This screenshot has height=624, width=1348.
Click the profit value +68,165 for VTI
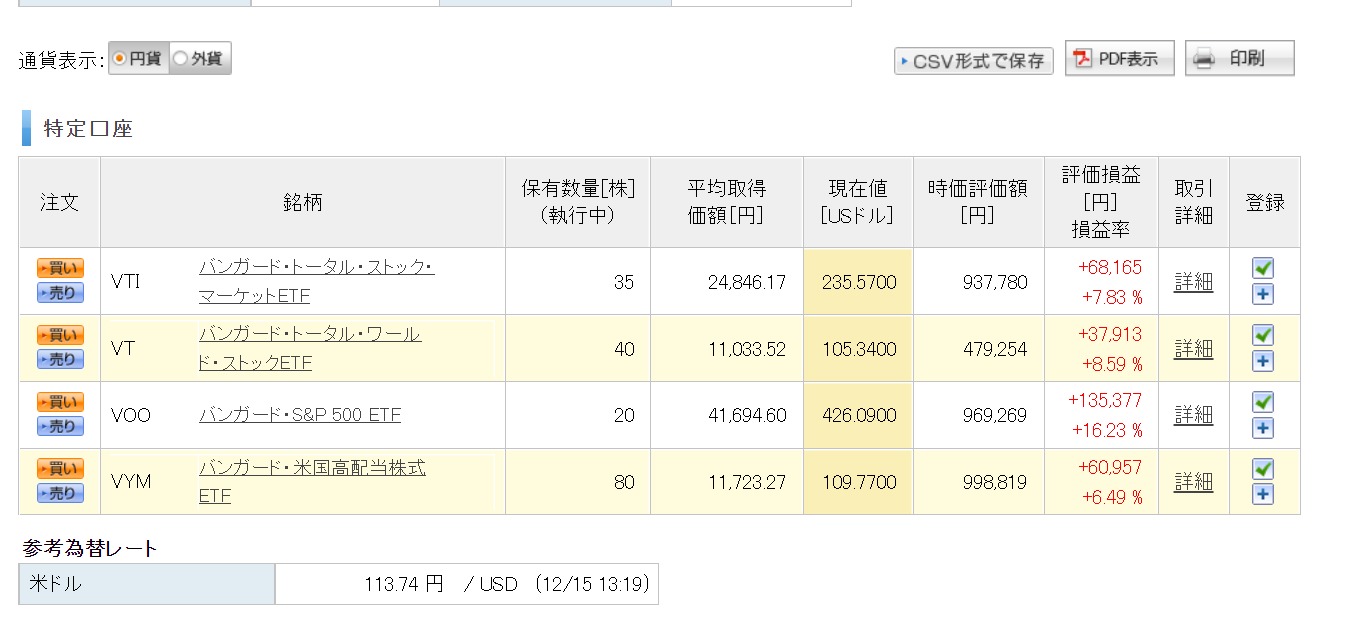(x=1110, y=268)
